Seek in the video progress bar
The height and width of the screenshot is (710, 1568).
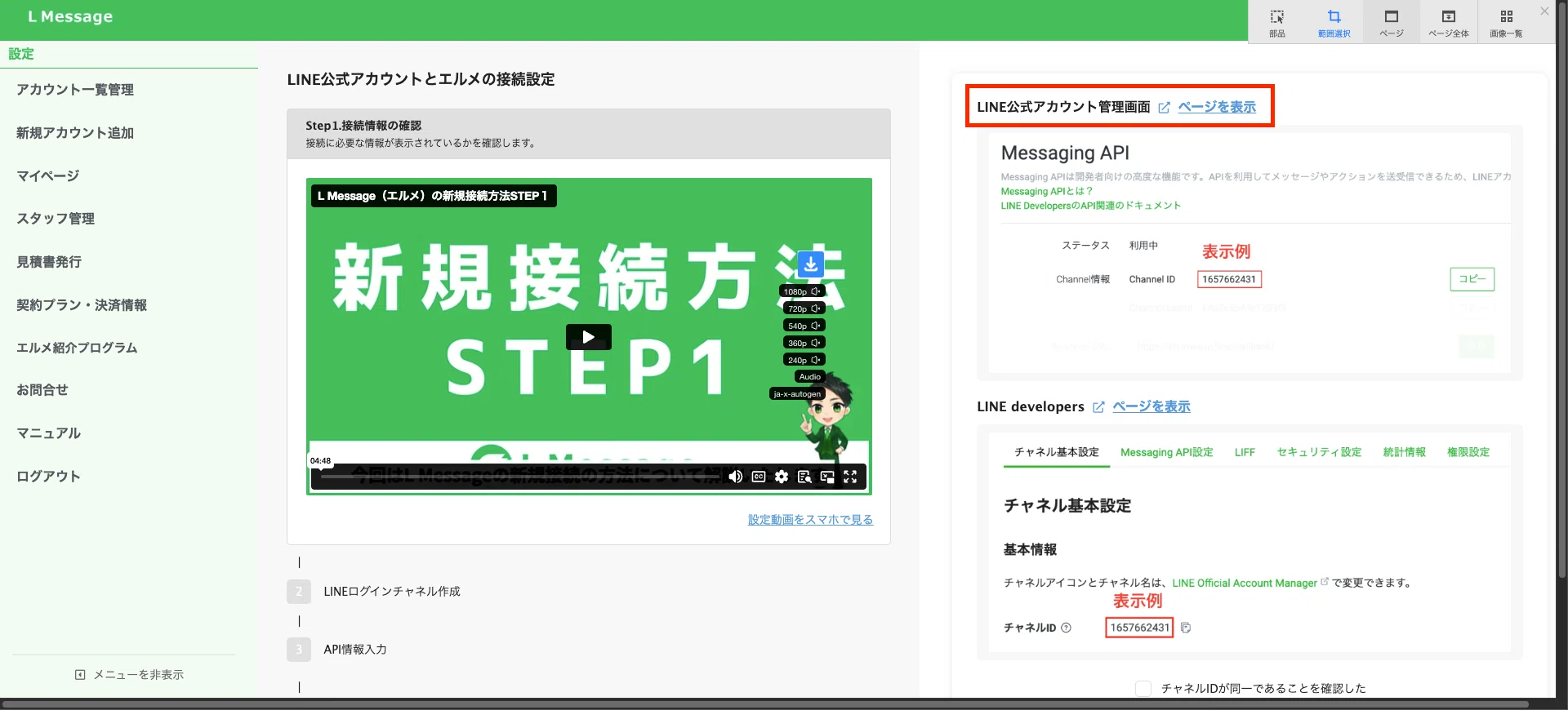tap(519, 476)
